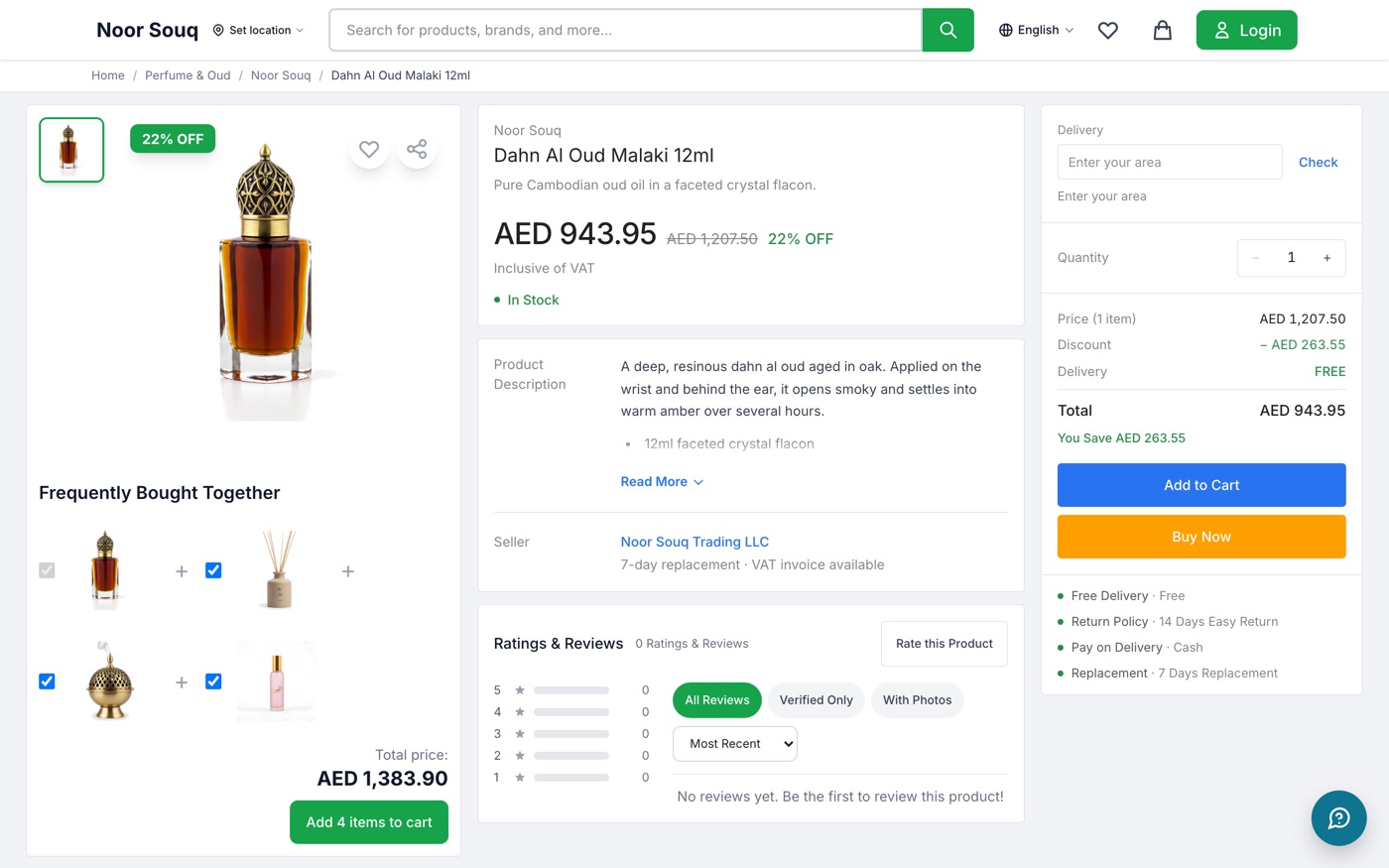Open Noor Souq breadcrumb link

281,75
